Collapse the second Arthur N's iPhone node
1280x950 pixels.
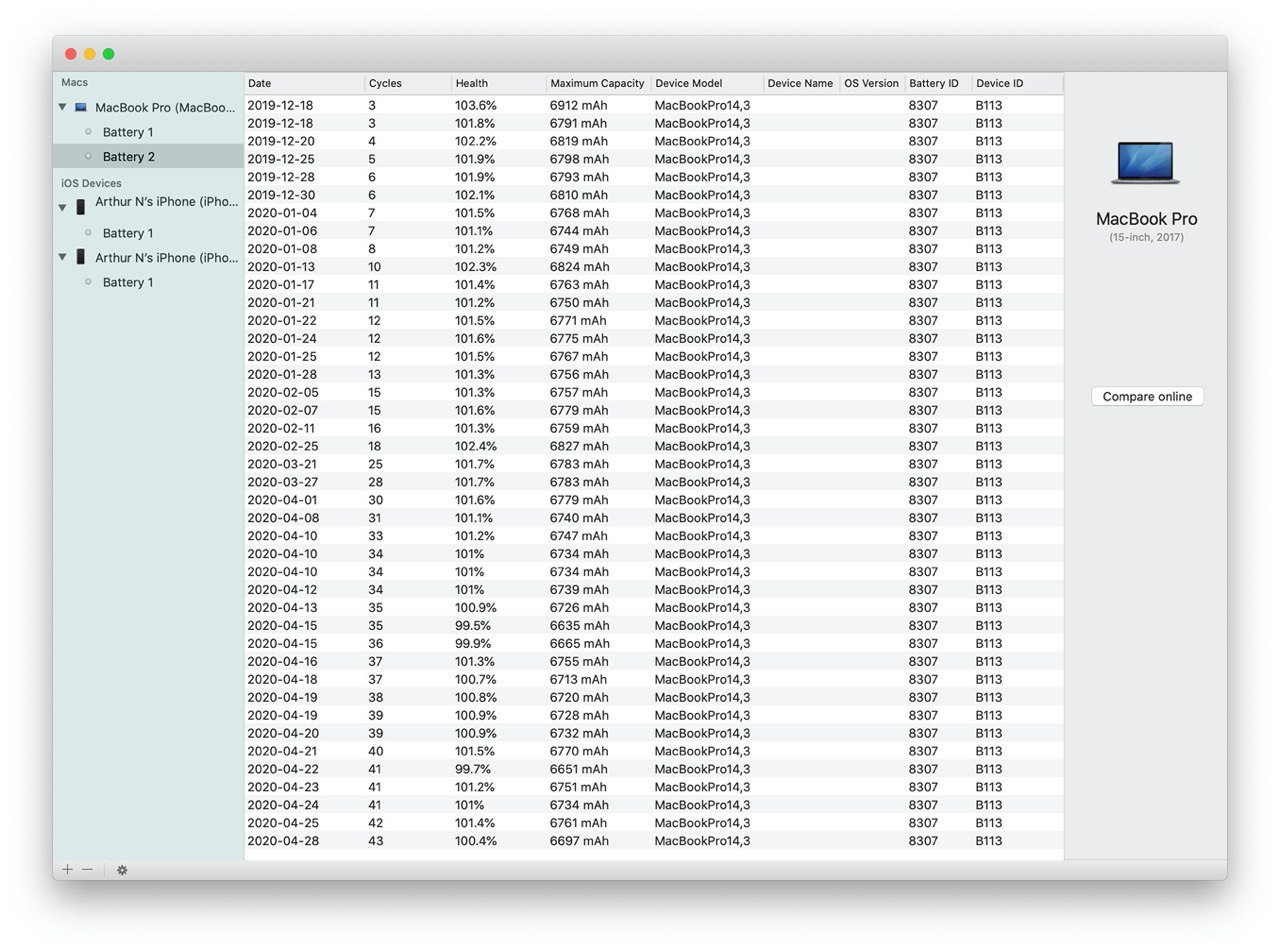coord(63,257)
